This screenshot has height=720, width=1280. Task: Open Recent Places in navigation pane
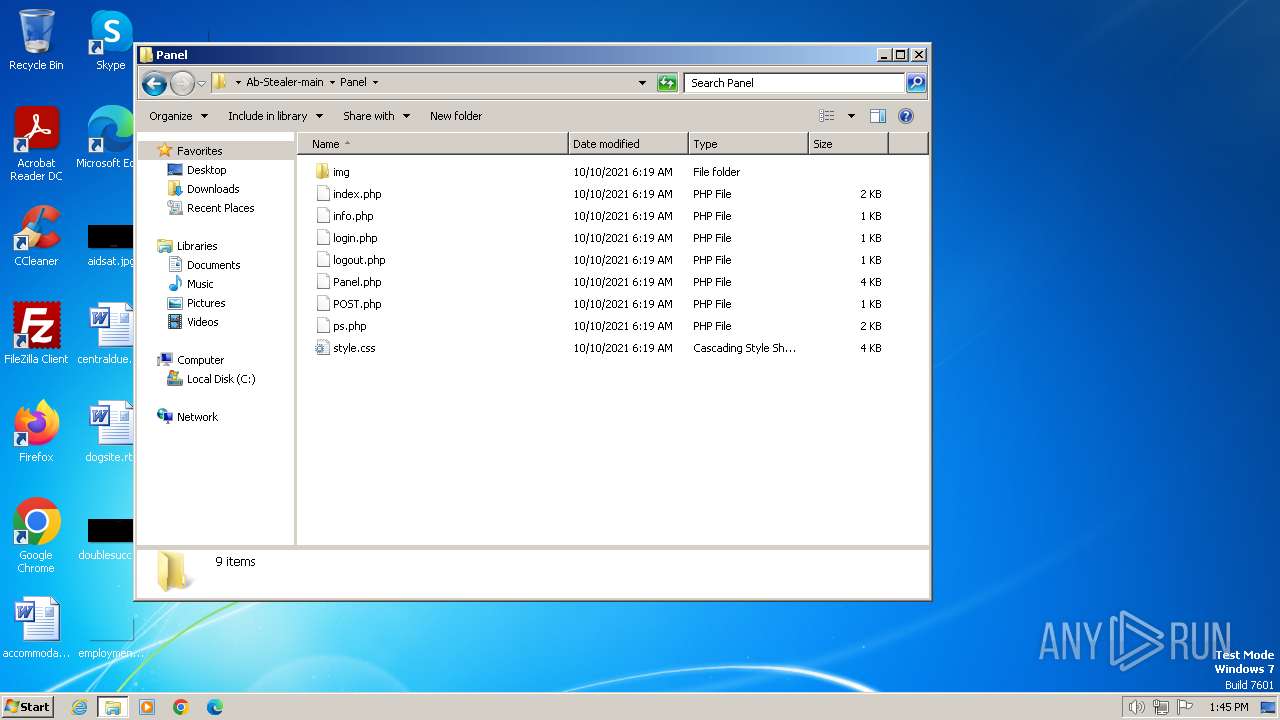pyautogui.click(x=220, y=208)
